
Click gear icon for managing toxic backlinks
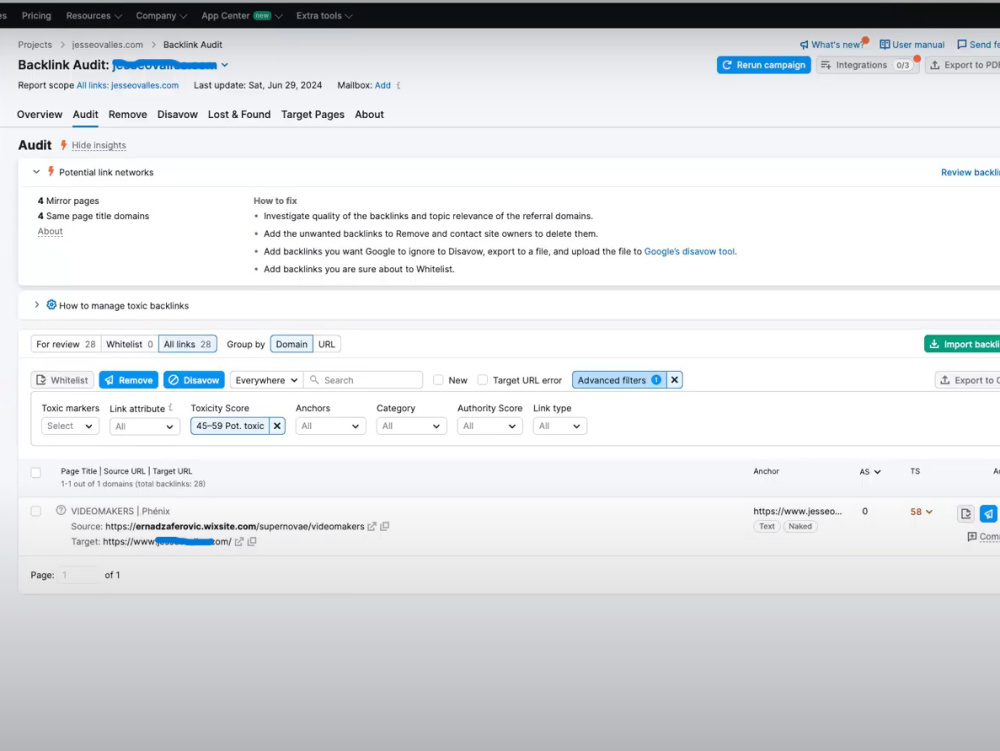pyautogui.click(x=52, y=305)
